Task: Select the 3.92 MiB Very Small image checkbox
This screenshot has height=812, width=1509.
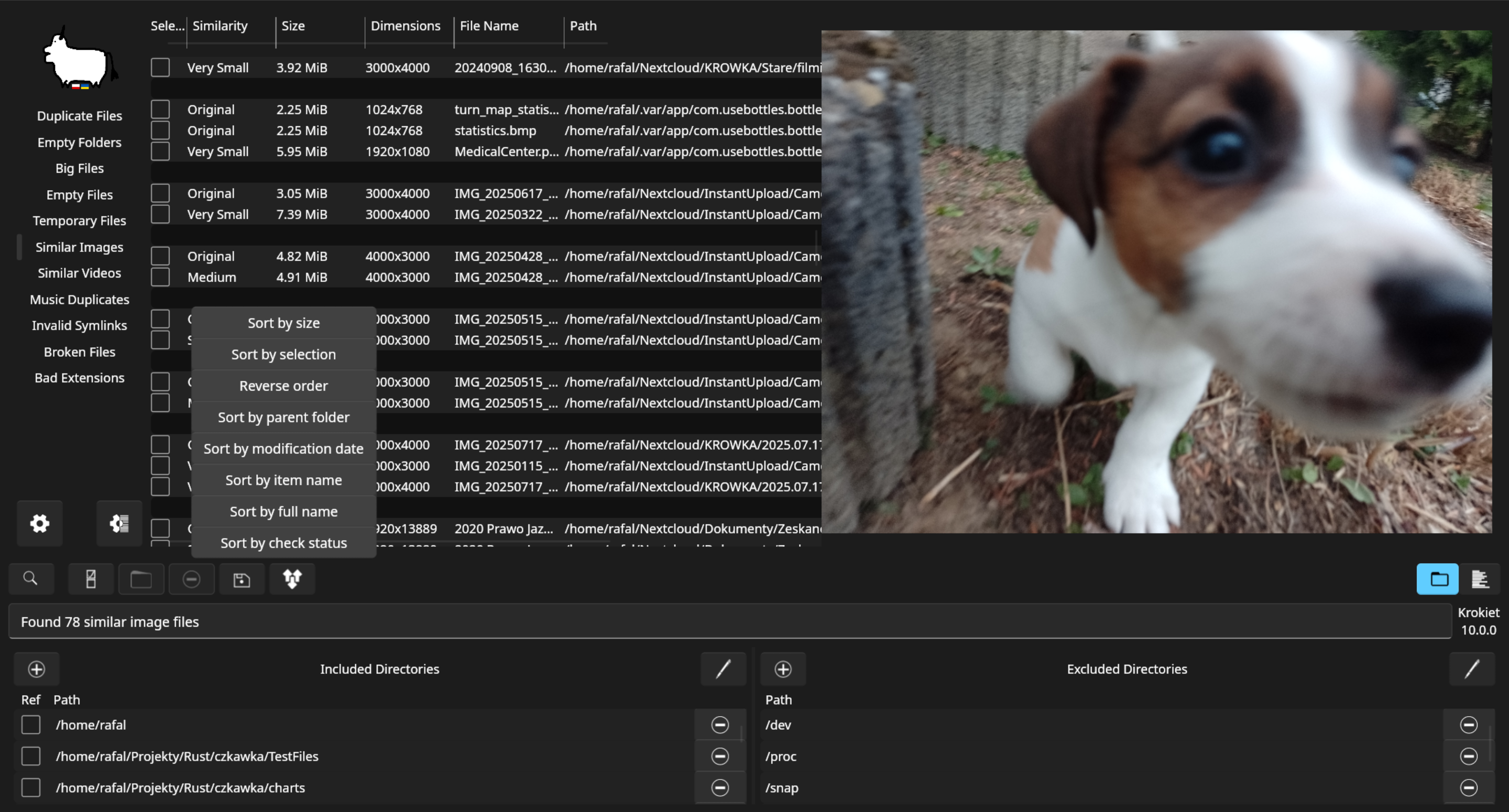Action: 160,67
